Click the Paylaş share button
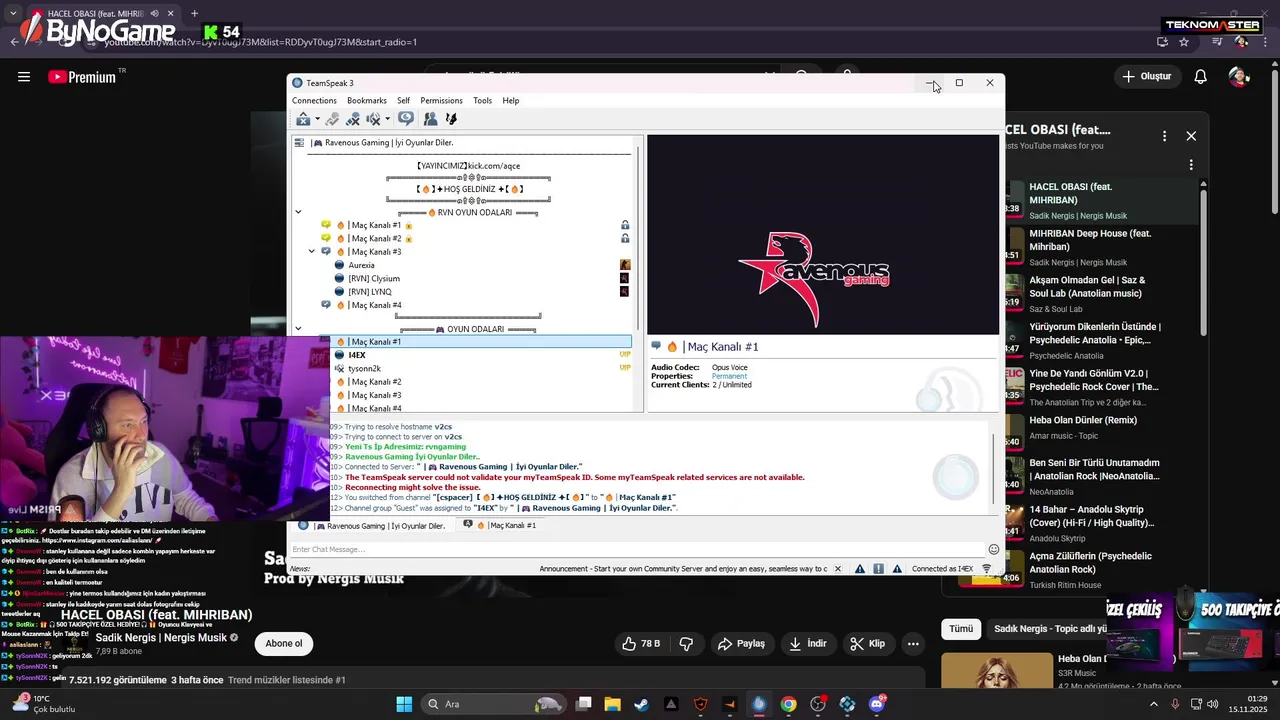The image size is (1280, 720). 741,643
